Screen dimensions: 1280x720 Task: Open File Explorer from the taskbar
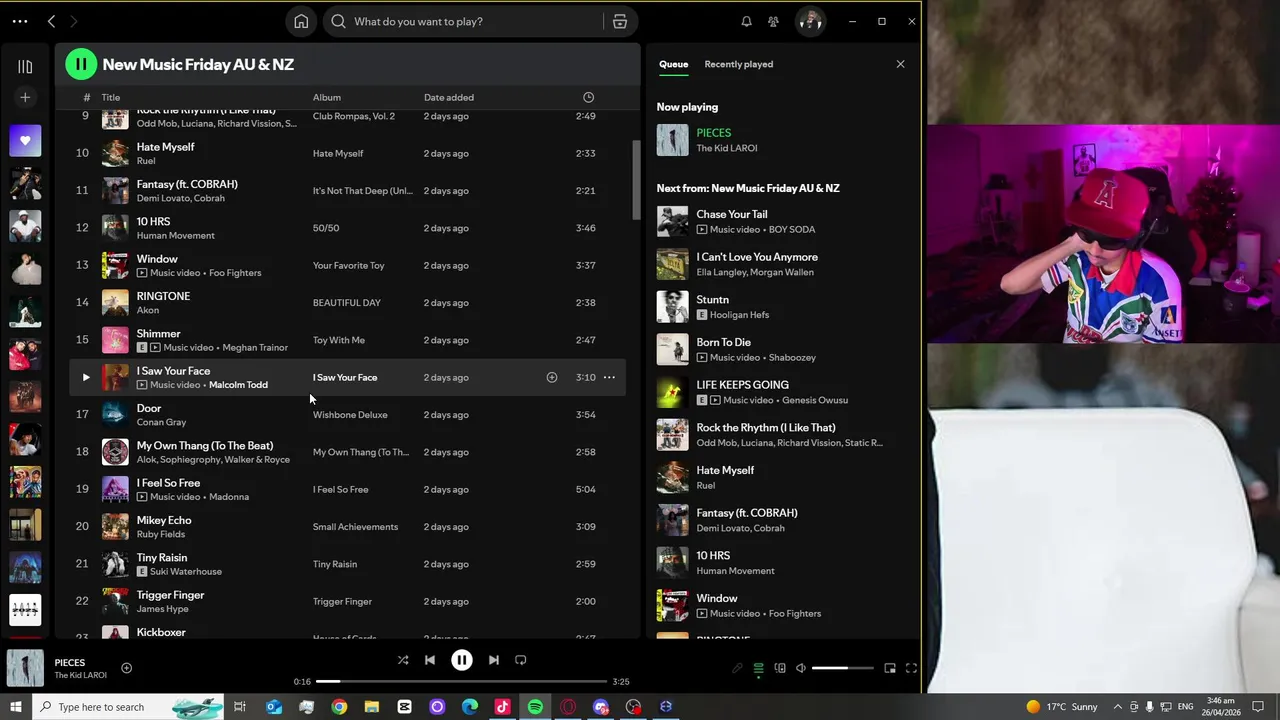click(x=371, y=707)
